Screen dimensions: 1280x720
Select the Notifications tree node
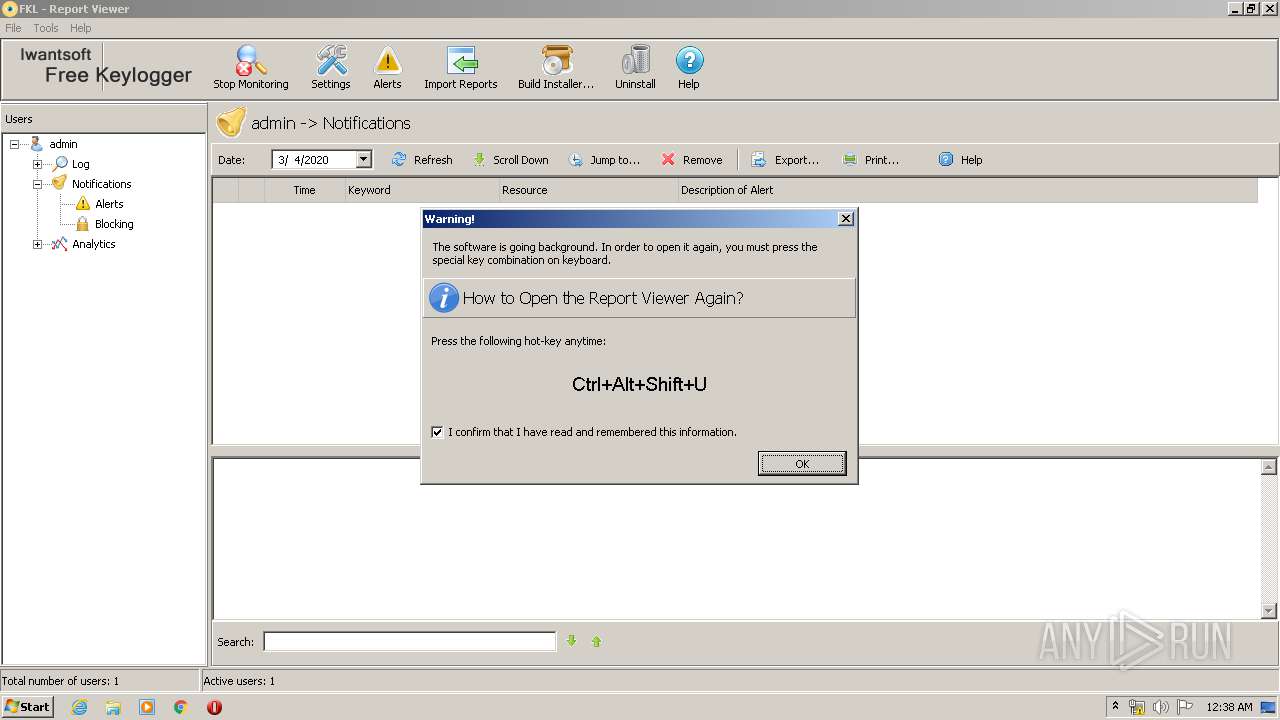101,184
